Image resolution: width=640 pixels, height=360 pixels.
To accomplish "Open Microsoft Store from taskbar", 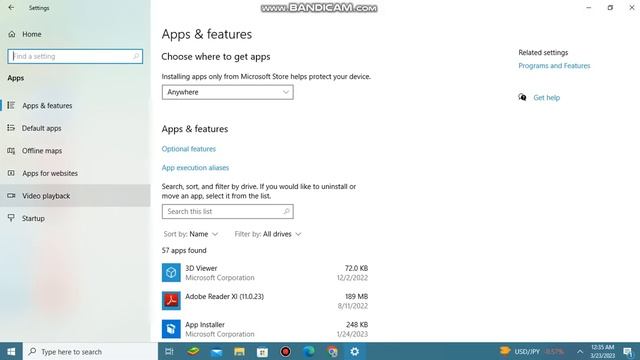I will pos(262,351).
